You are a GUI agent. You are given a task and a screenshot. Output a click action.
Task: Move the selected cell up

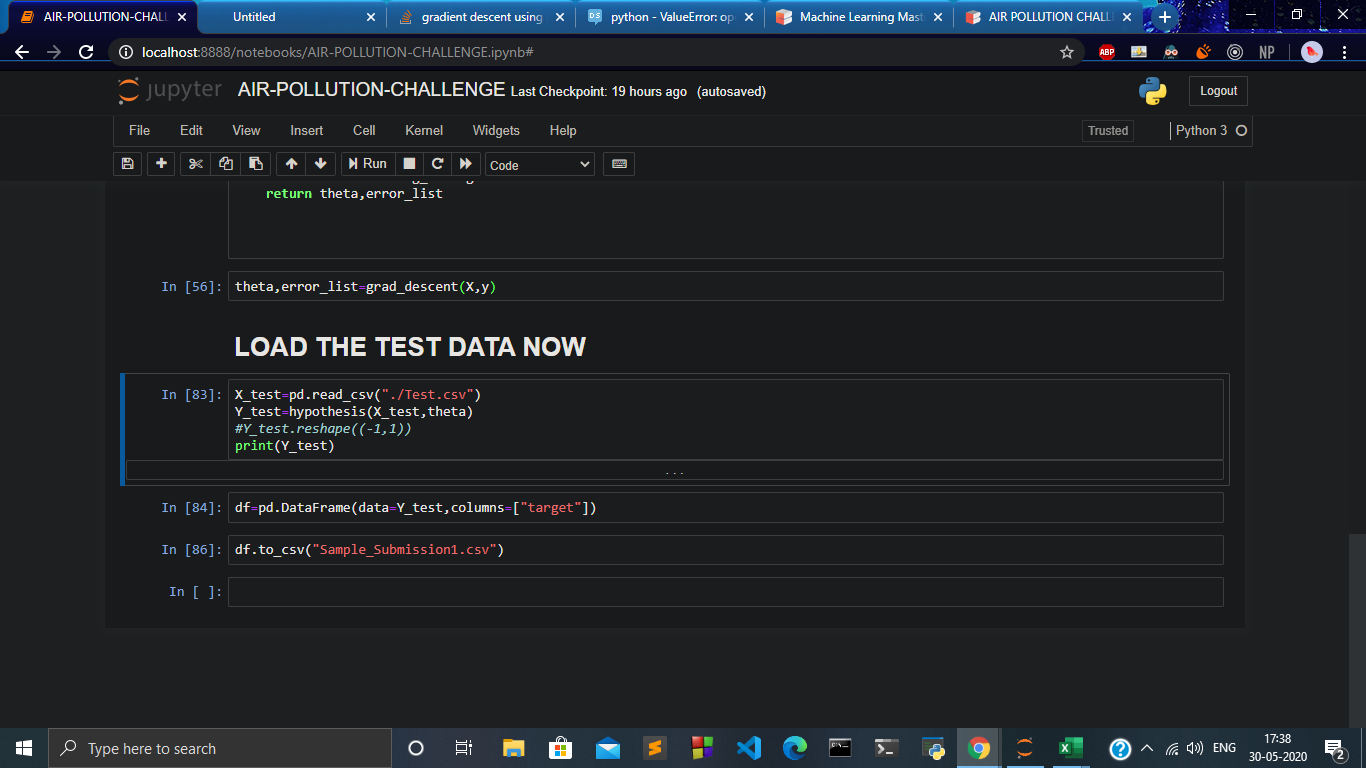click(291, 164)
